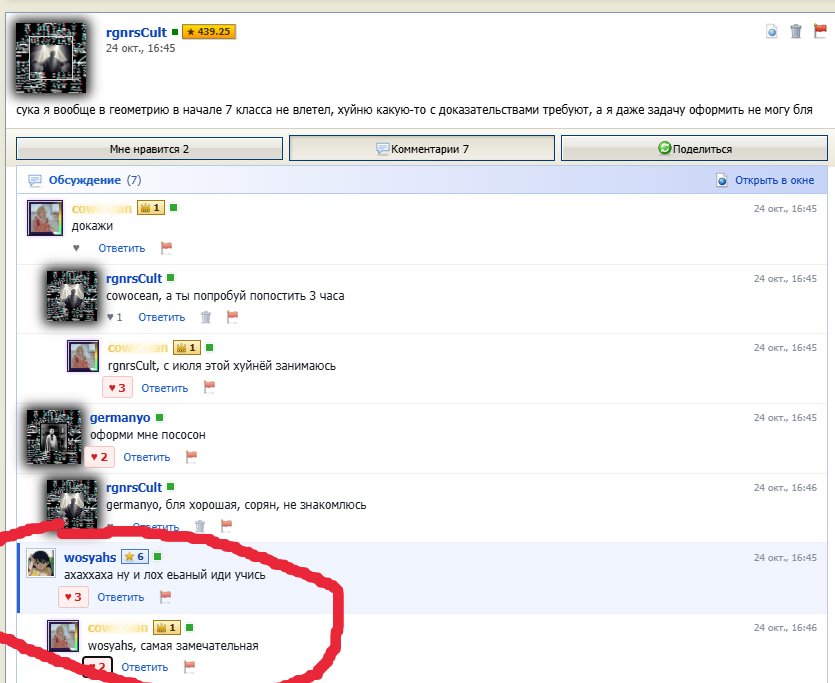This screenshot has height=683, width=835.
Task: Toggle the 3-likes heart on the "с июля" comment
Action: (117, 388)
